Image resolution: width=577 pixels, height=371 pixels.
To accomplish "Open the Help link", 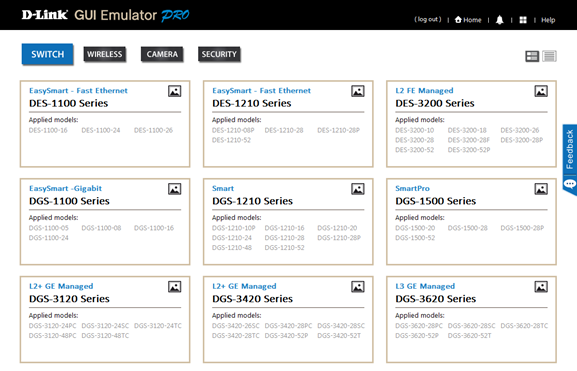I will tap(548, 20).
